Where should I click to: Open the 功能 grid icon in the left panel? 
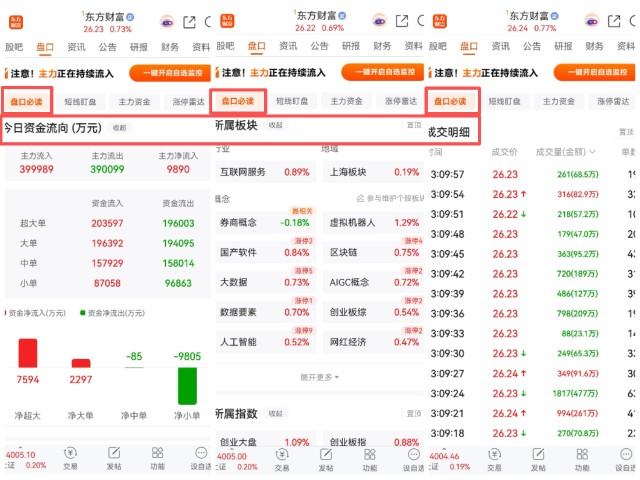(158, 457)
